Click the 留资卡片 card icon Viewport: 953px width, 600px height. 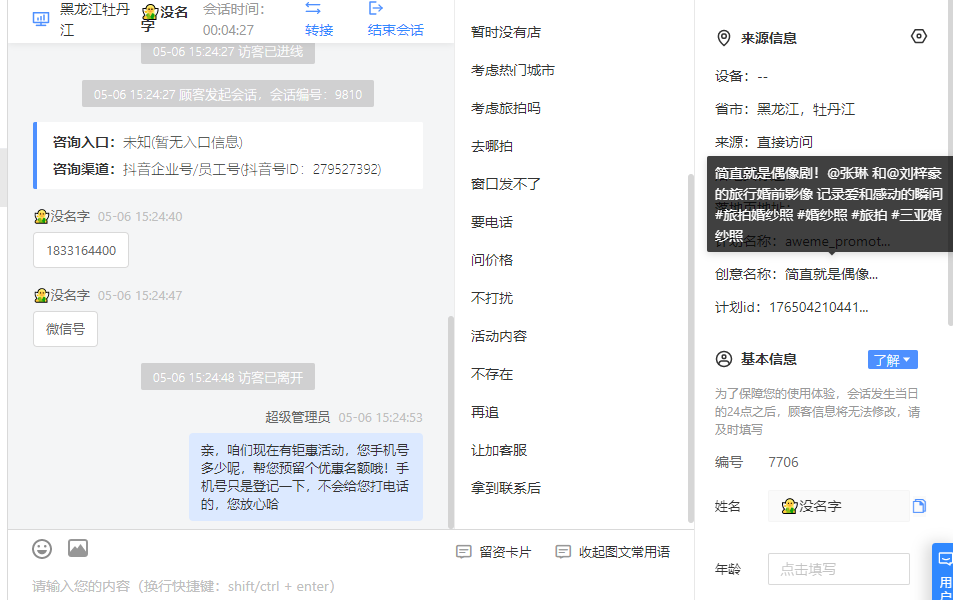(x=464, y=552)
